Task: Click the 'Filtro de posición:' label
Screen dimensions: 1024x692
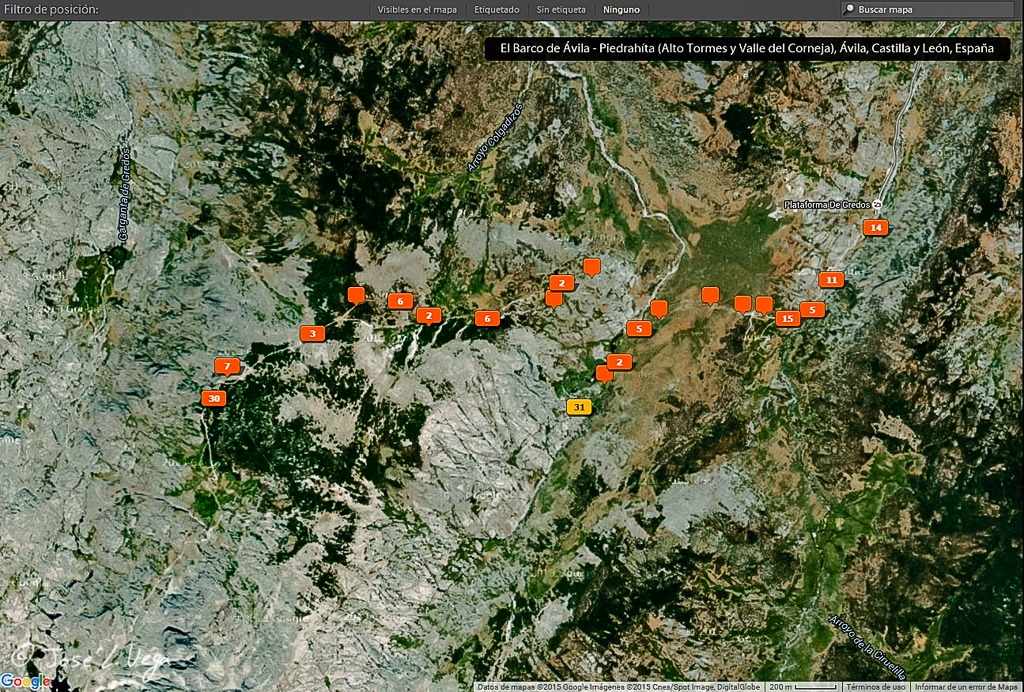Action: point(51,9)
